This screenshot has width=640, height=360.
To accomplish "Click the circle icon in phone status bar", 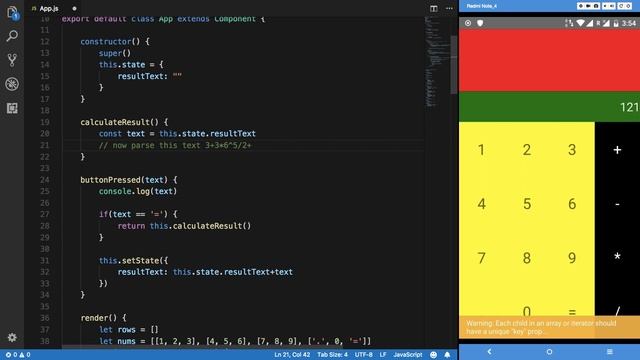I will pyautogui.click(x=468, y=23).
